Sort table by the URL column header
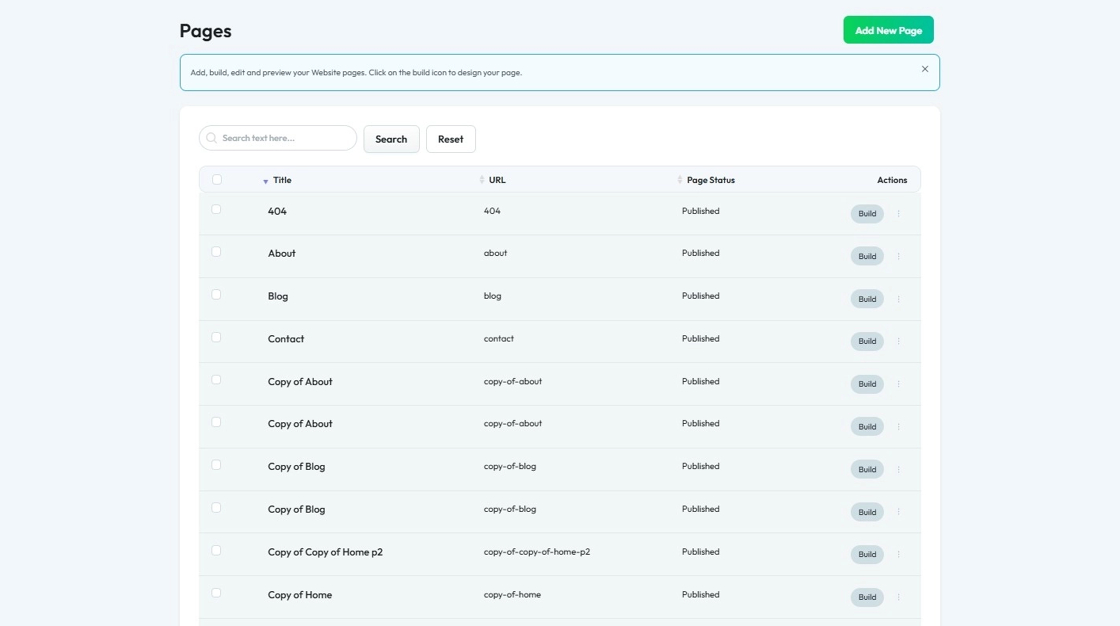The image size is (1120, 626). pos(496,180)
